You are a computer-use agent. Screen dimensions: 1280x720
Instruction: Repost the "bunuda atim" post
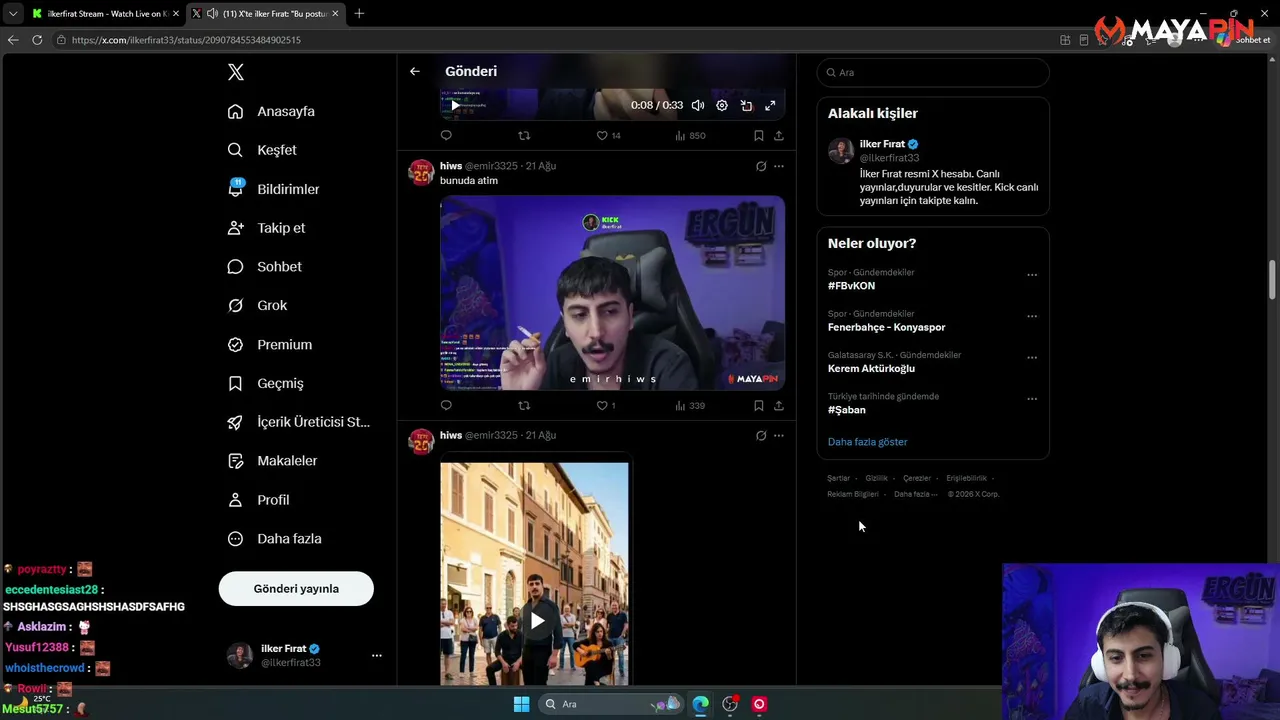pyautogui.click(x=524, y=405)
